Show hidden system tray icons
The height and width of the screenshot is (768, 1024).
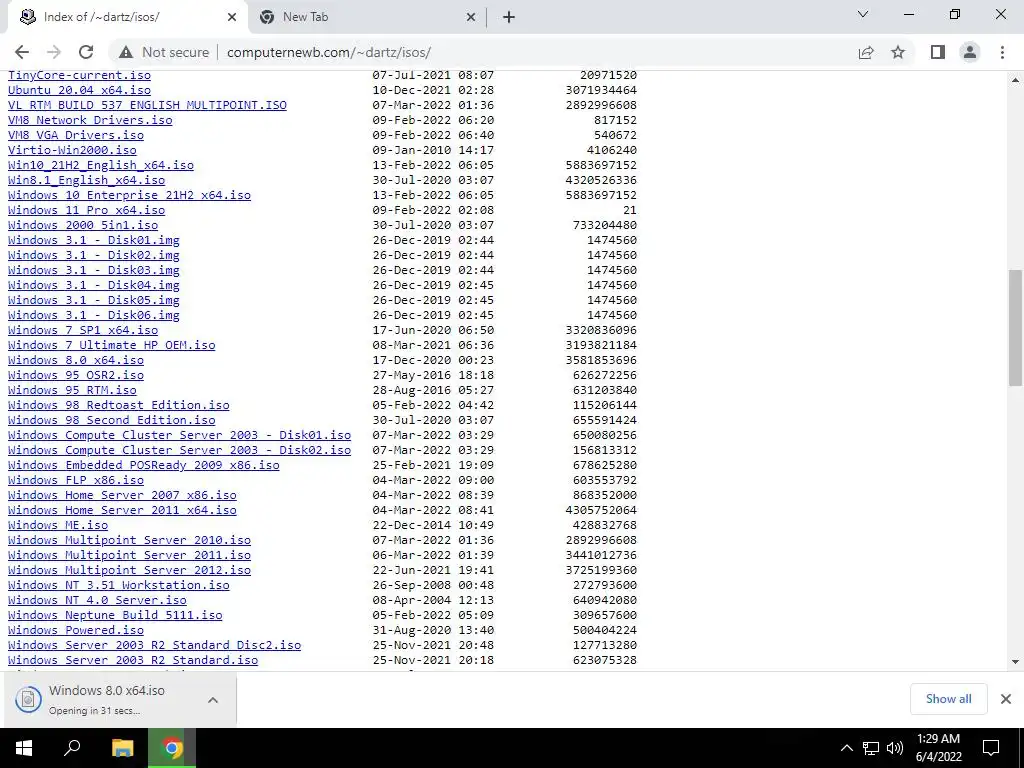846,748
